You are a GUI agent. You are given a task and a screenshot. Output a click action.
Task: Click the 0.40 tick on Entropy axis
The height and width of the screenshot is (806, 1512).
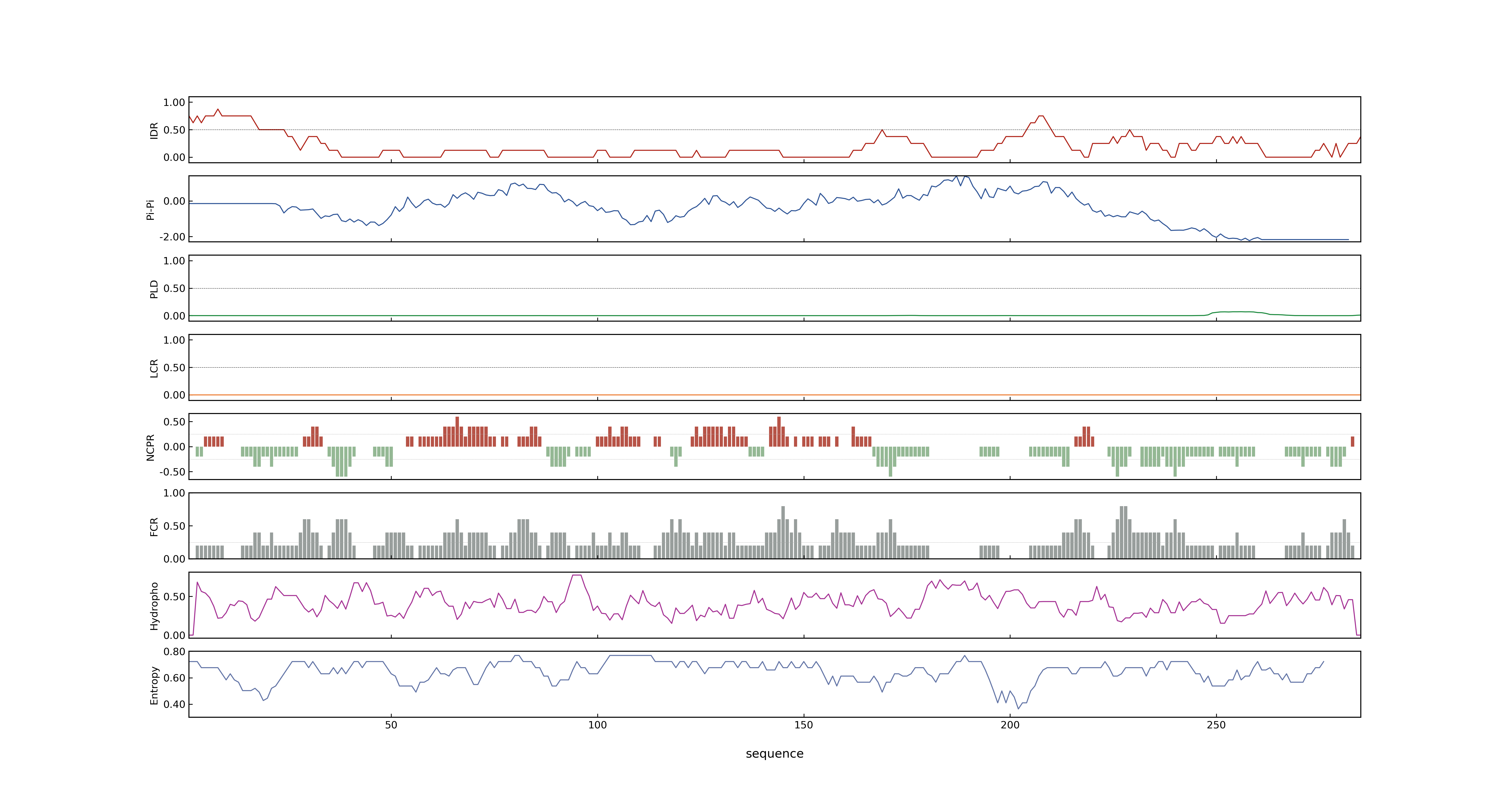(174, 704)
